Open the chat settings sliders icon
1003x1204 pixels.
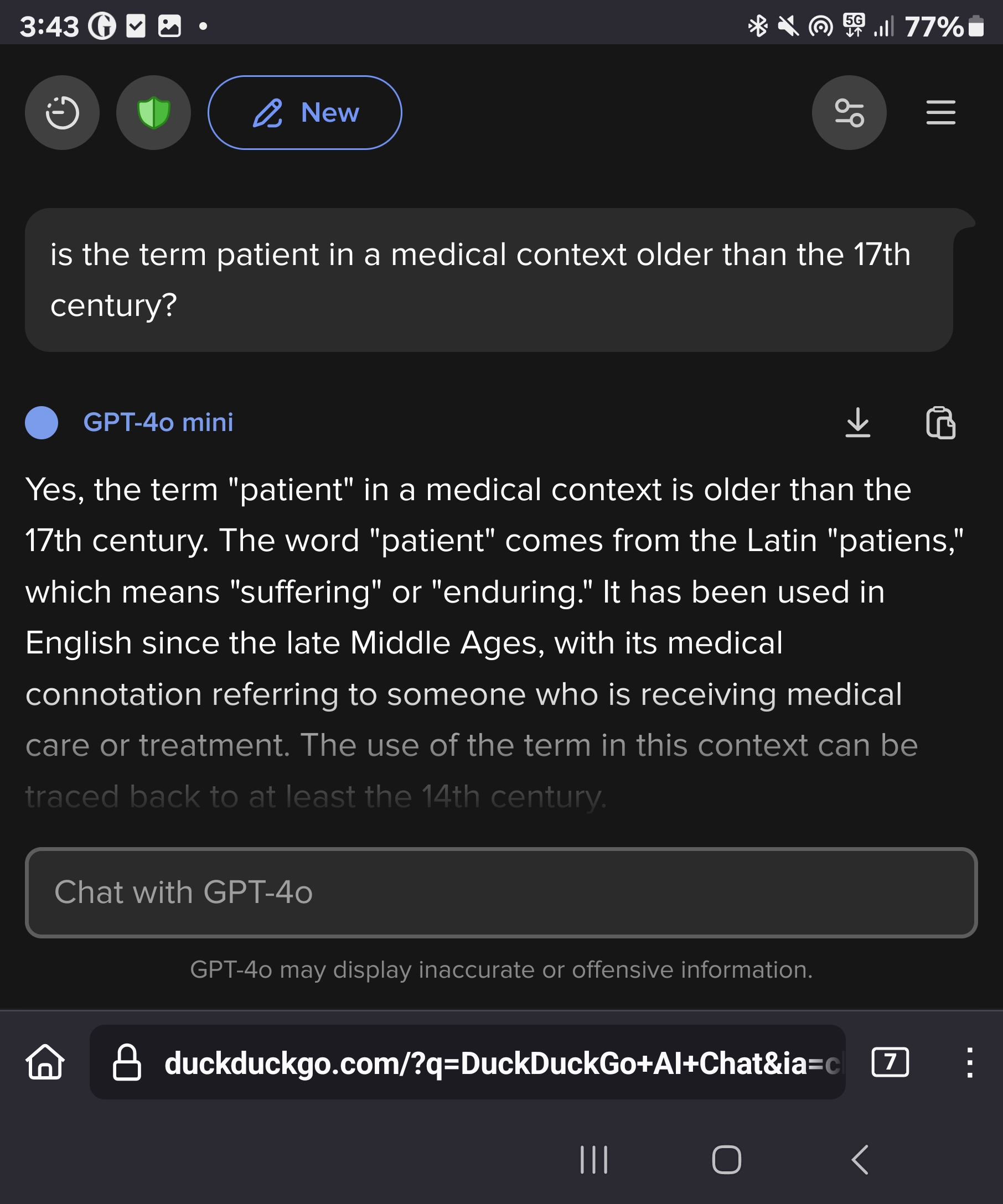849,112
